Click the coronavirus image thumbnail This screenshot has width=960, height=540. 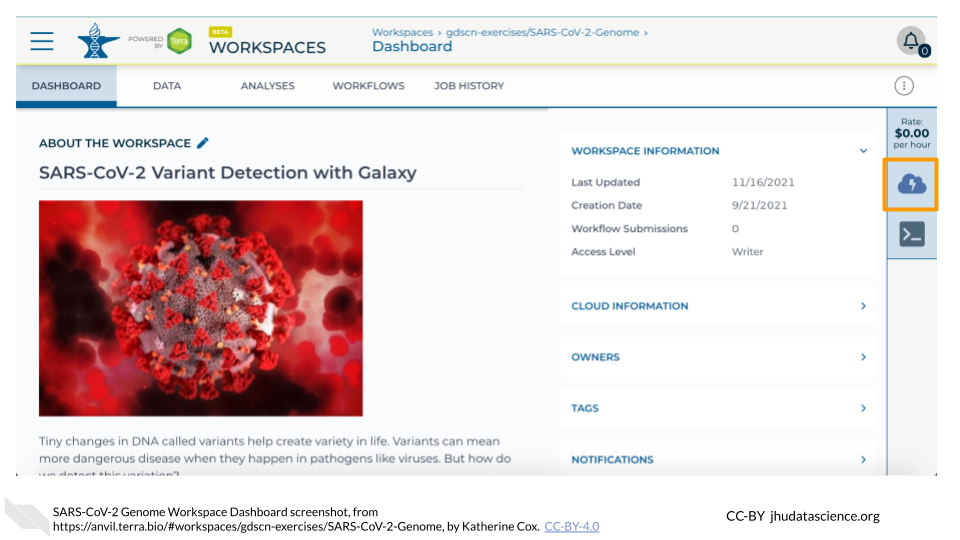coord(201,308)
